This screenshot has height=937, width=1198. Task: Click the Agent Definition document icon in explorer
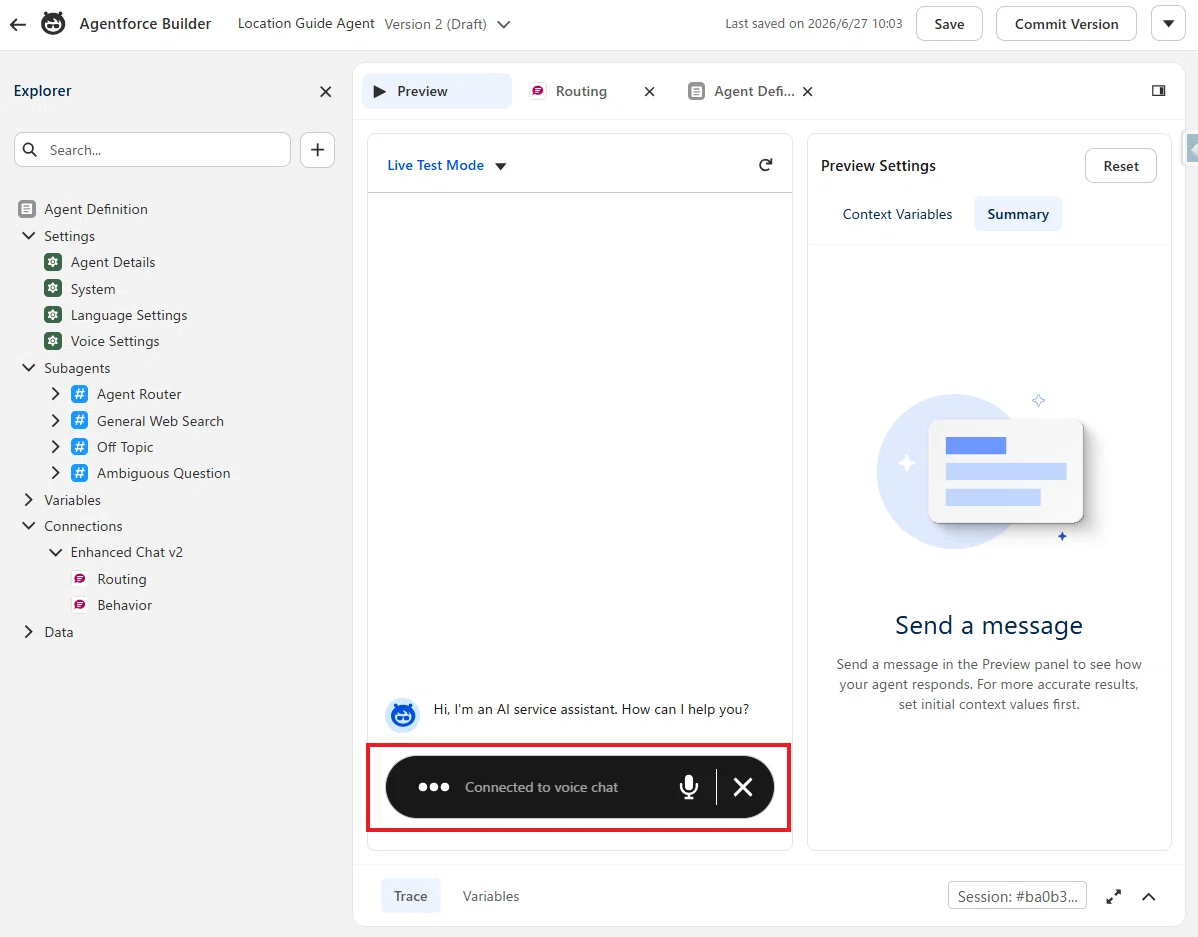coord(27,209)
